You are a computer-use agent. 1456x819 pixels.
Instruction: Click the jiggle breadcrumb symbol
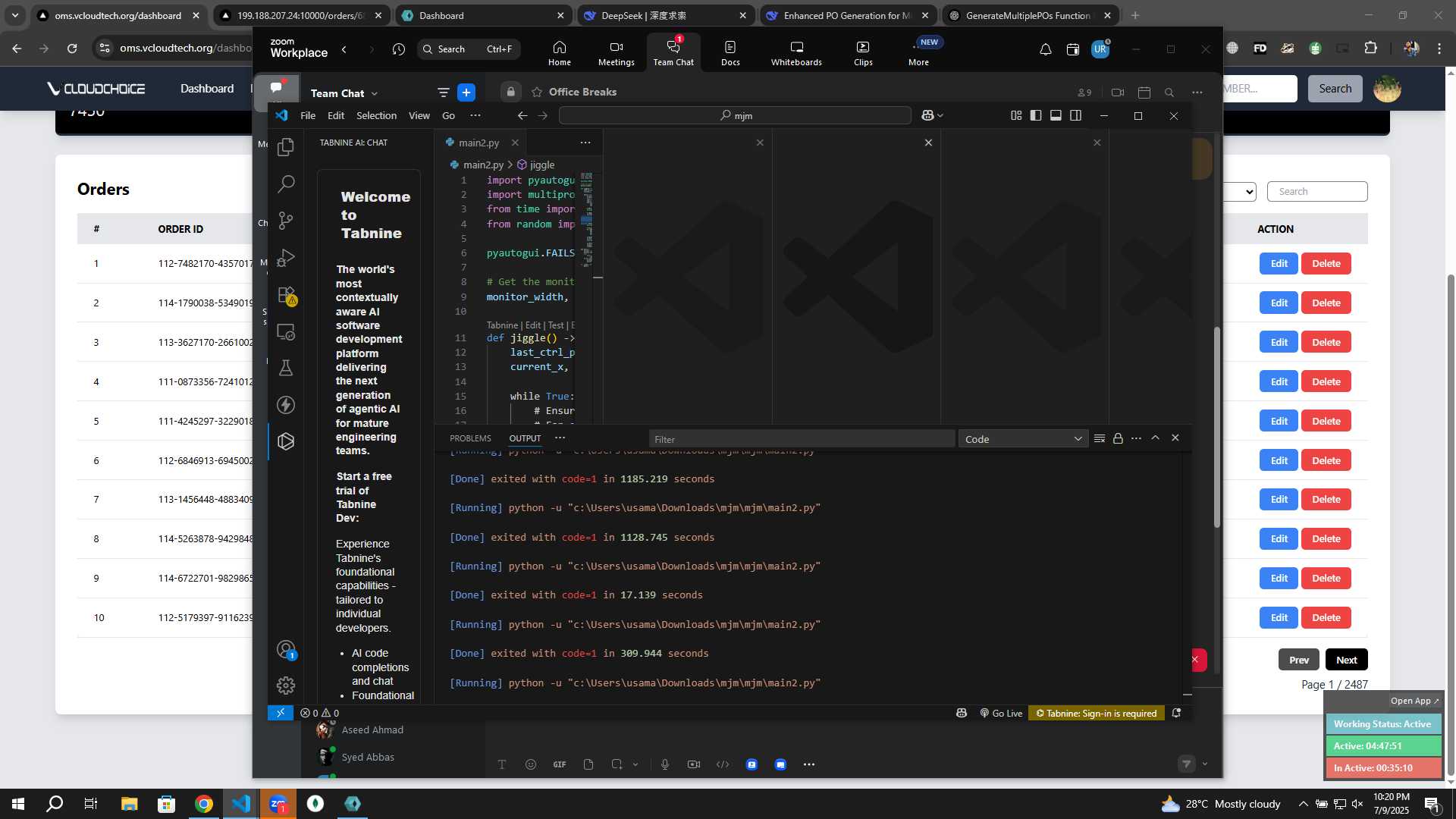click(x=536, y=165)
